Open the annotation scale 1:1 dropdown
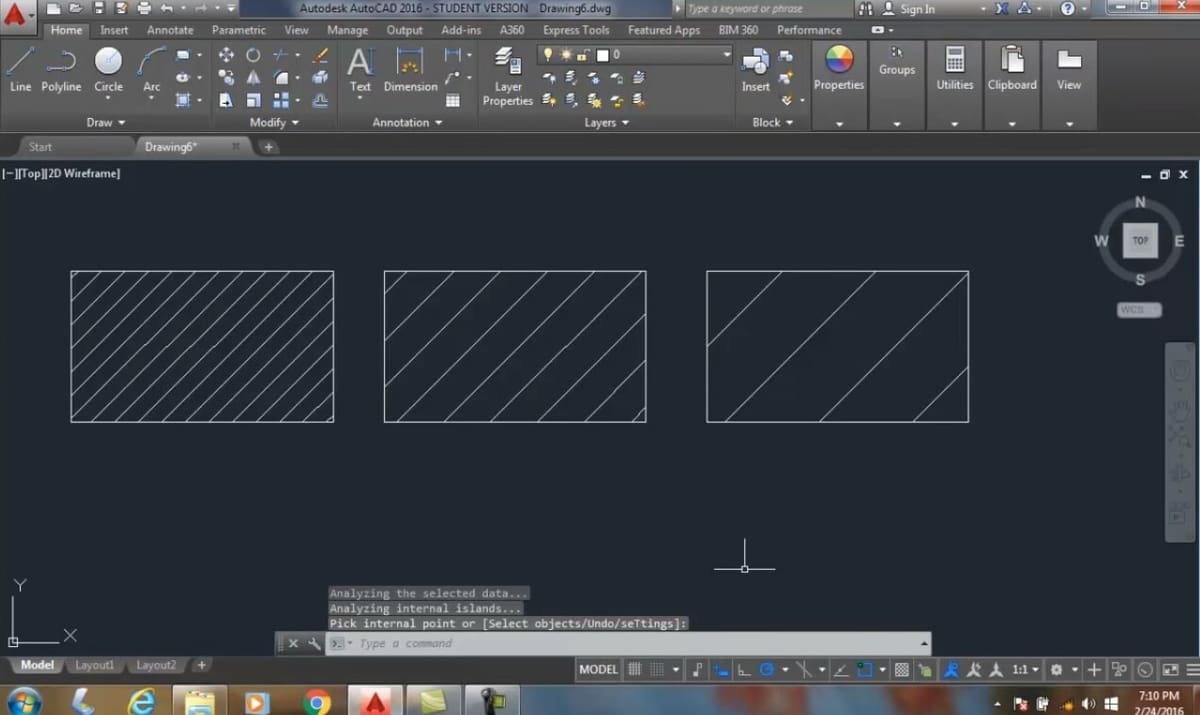Image resolution: width=1200 pixels, height=715 pixels. 1025,669
